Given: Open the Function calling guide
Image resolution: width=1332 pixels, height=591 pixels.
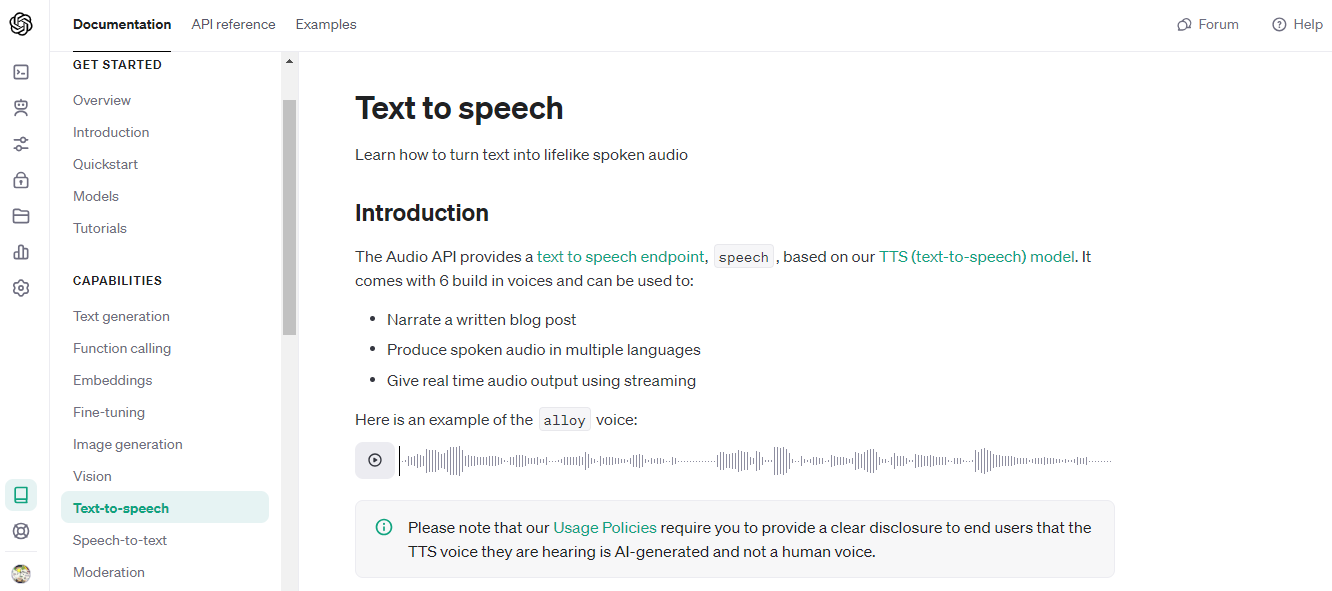Looking at the screenshot, I should [x=122, y=348].
